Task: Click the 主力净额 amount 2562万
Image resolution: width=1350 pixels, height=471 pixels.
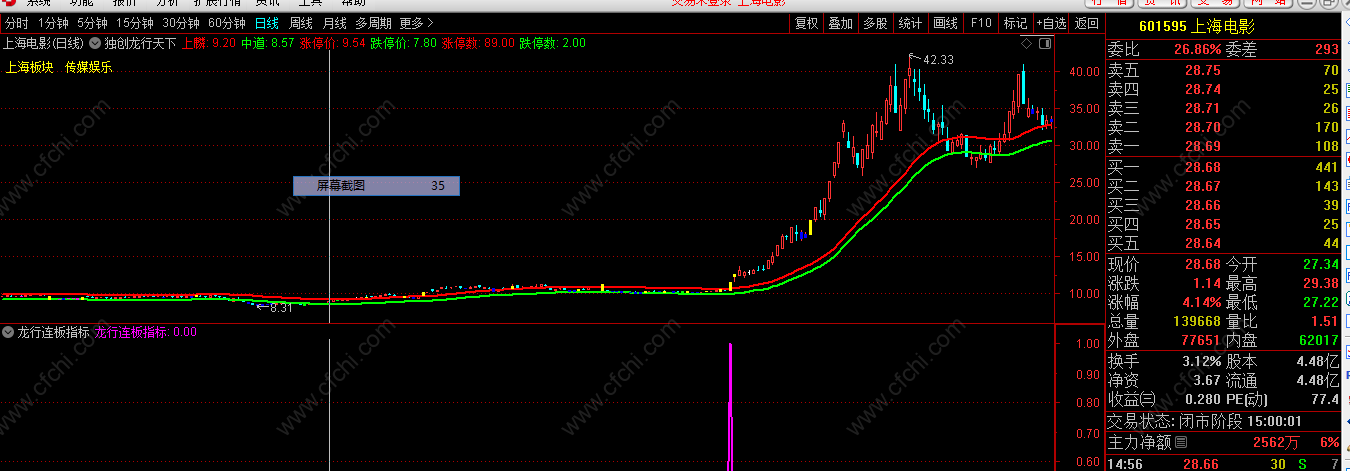Action: pyautogui.click(x=1278, y=442)
